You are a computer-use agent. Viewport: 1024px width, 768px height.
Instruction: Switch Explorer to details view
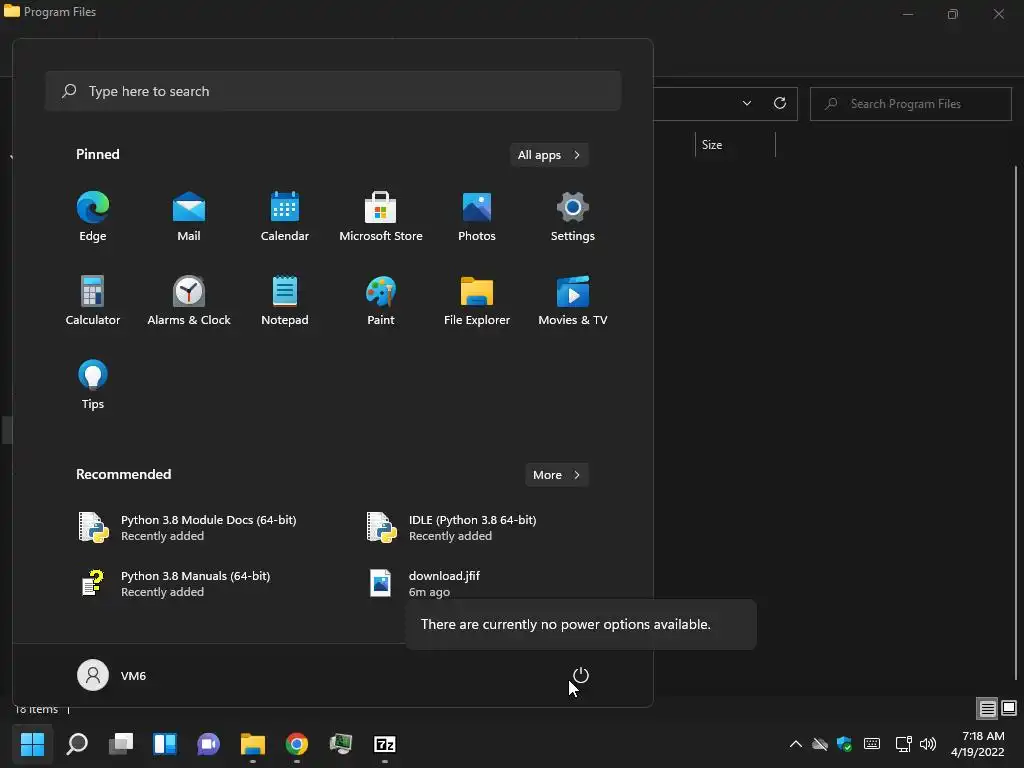[x=987, y=709]
